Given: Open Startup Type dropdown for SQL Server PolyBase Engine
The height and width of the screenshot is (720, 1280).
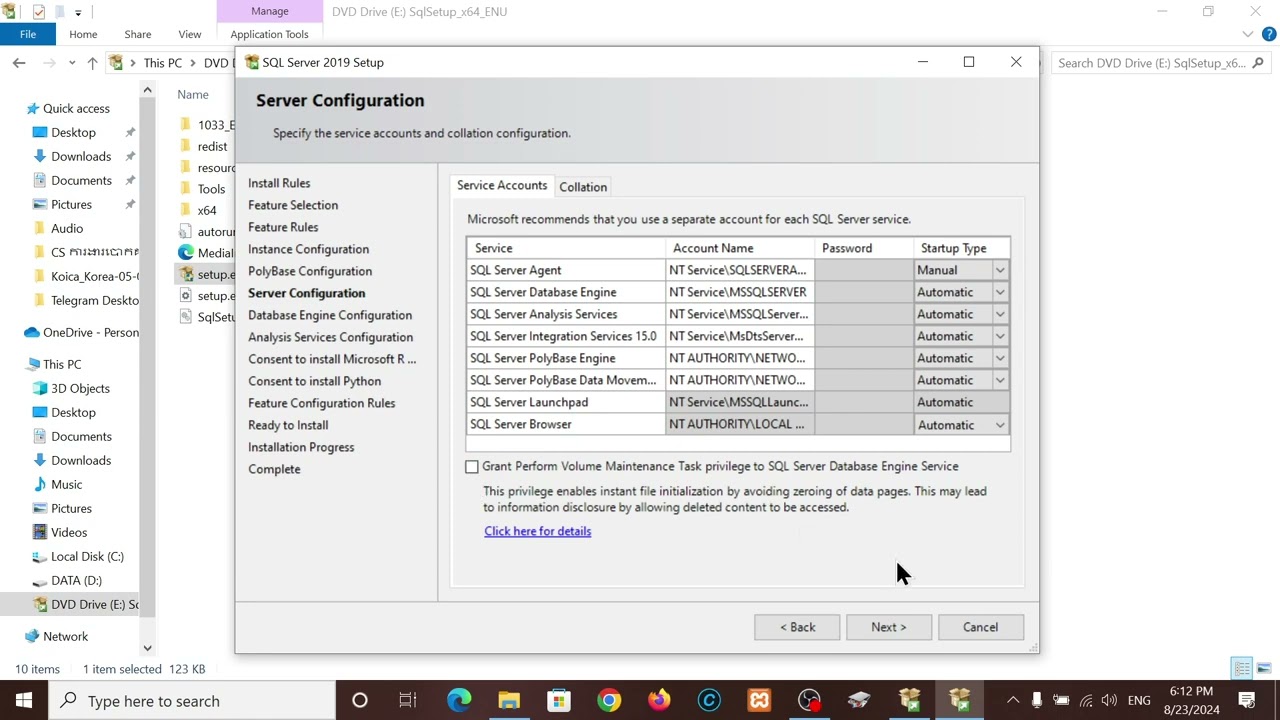Looking at the screenshot, I should tap(1000, 358).
